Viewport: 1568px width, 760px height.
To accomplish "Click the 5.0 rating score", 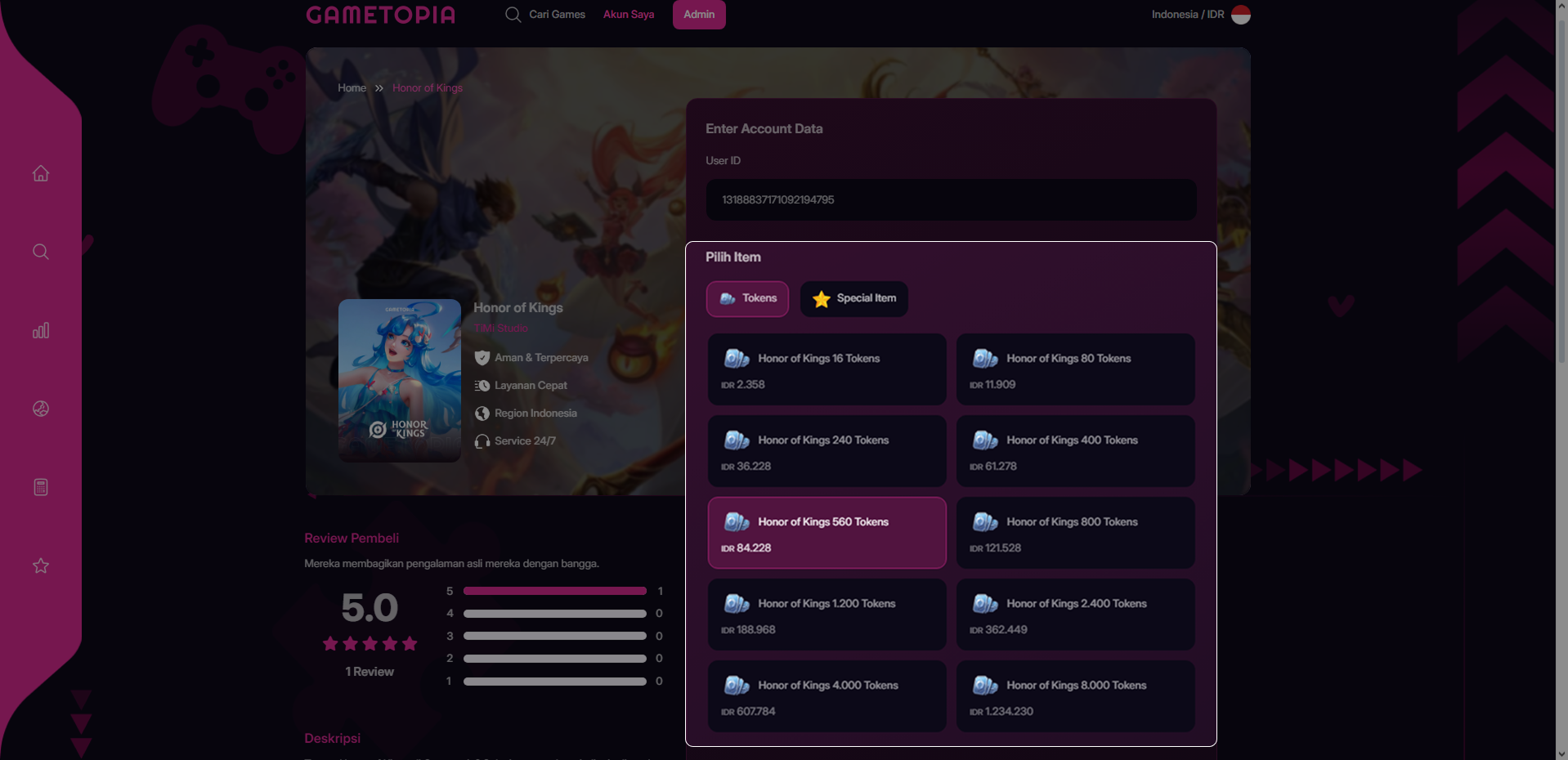I will [370, 608].
